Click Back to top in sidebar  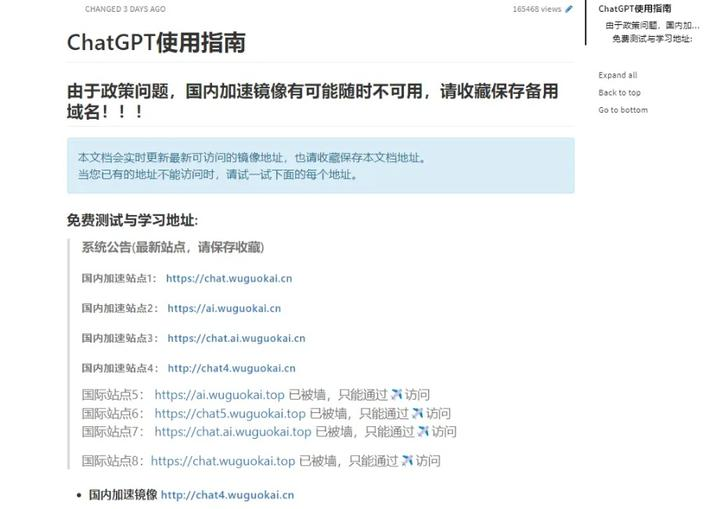(619, 92)
